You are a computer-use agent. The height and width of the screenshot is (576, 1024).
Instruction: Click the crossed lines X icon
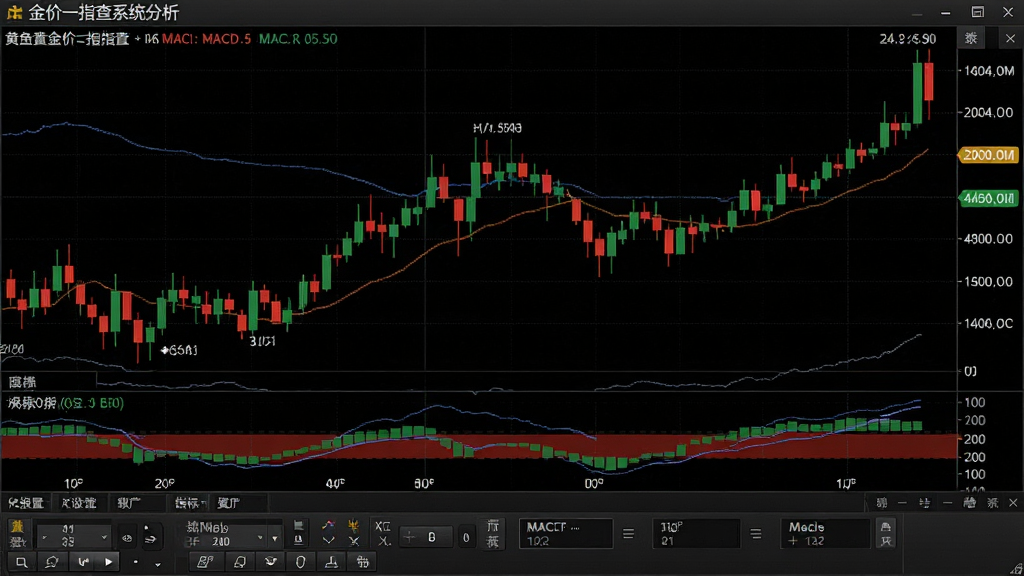point(353,541)
